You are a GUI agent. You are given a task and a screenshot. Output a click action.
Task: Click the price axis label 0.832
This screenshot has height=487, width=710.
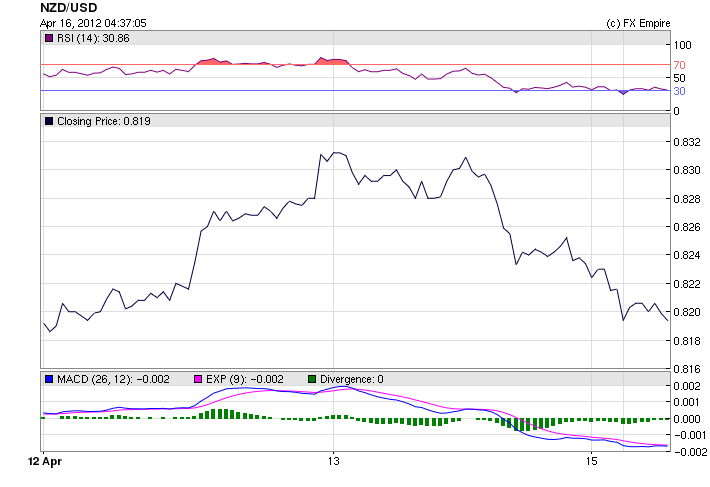click(x=687, y=142)
